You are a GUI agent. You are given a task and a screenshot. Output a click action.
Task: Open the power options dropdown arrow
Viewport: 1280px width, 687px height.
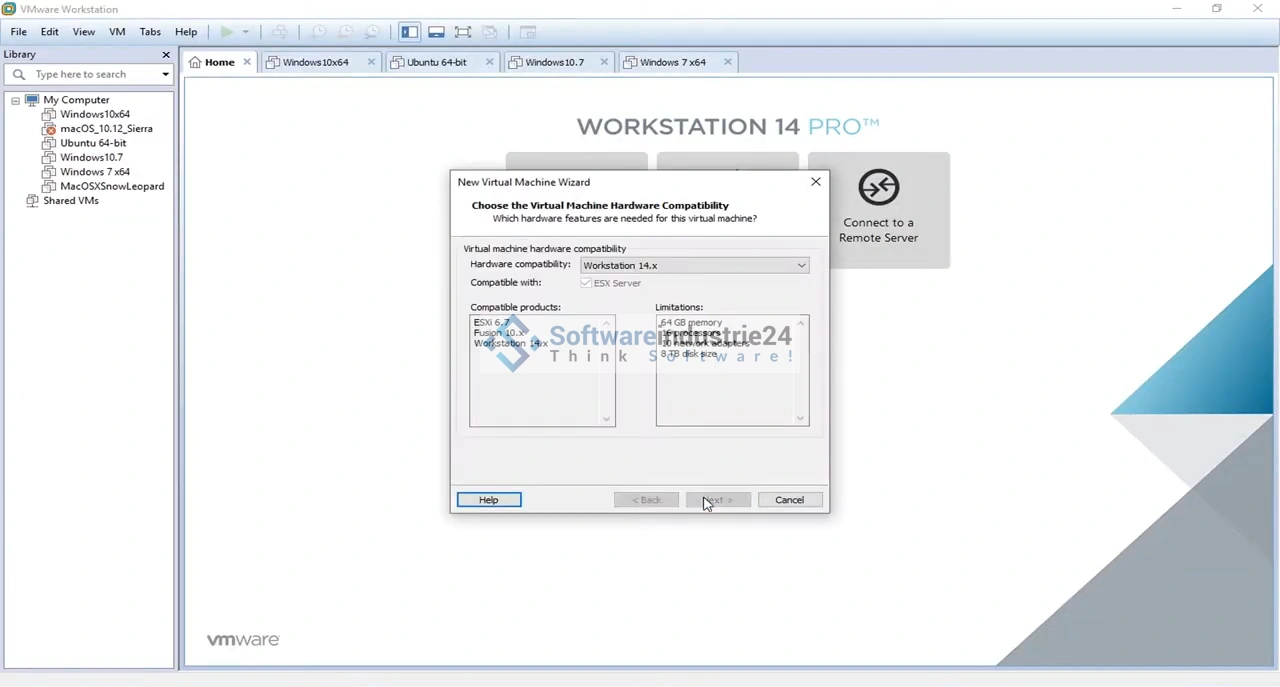coord(245,32)
